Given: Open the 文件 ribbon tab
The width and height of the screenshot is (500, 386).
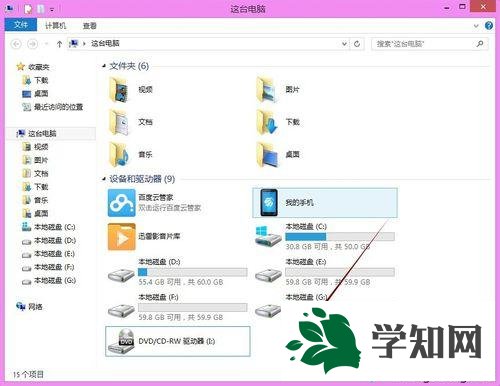Looking at the screenshot, I should click(x=21, y=25).
